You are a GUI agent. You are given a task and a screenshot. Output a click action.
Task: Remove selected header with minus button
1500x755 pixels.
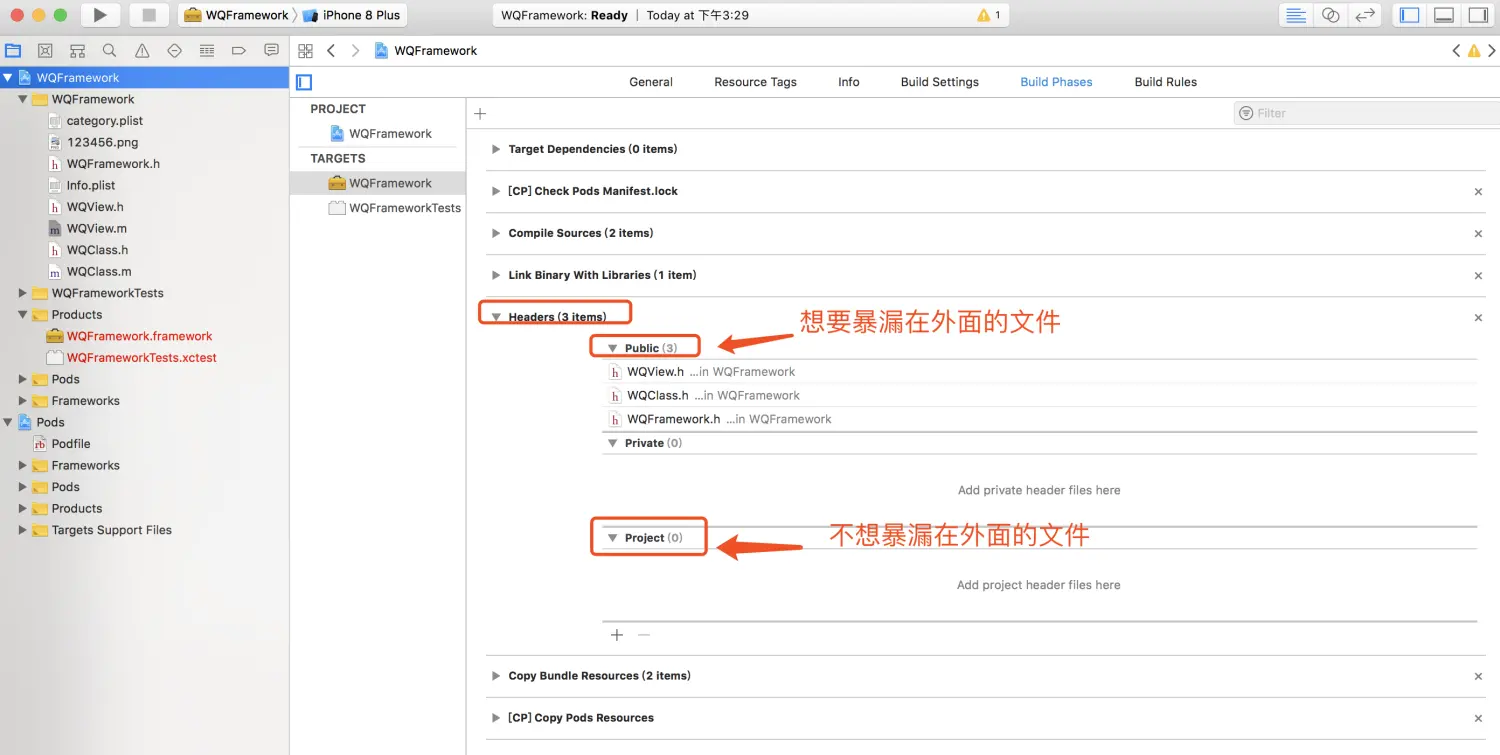[x=644, y=635]
